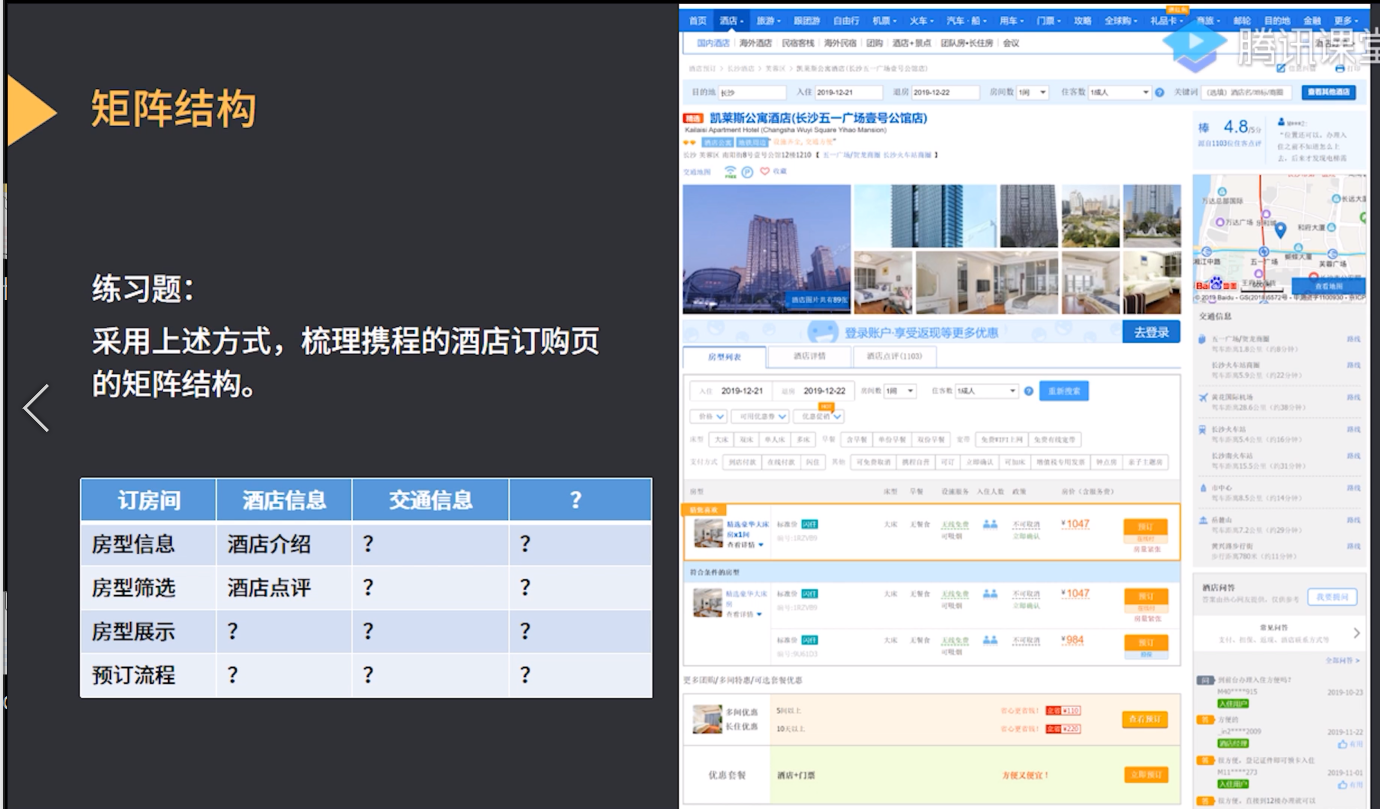Open the 优惠促销 dropdown
Screen dimensions: 1380x809
tap(819, 416)
